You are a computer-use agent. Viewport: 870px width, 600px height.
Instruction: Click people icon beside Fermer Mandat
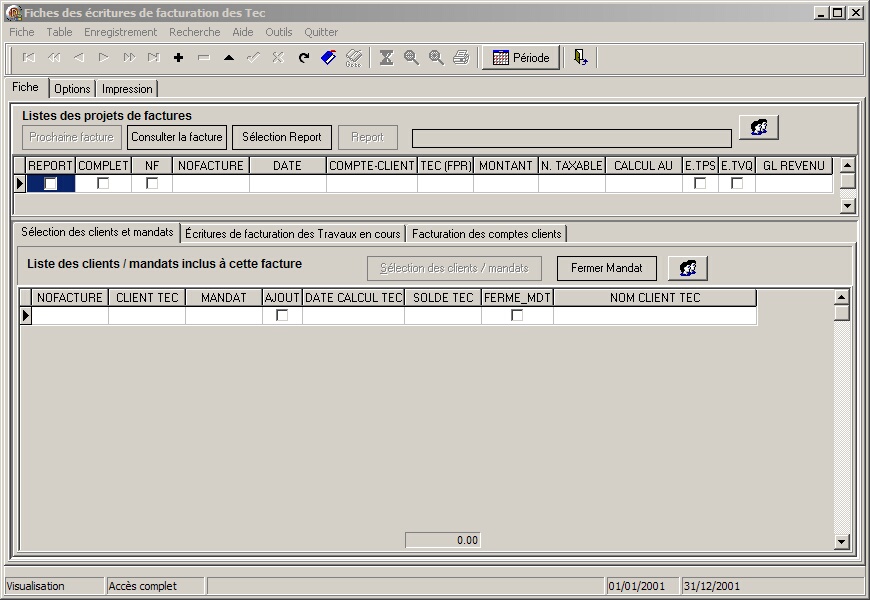tap(687, 268)
